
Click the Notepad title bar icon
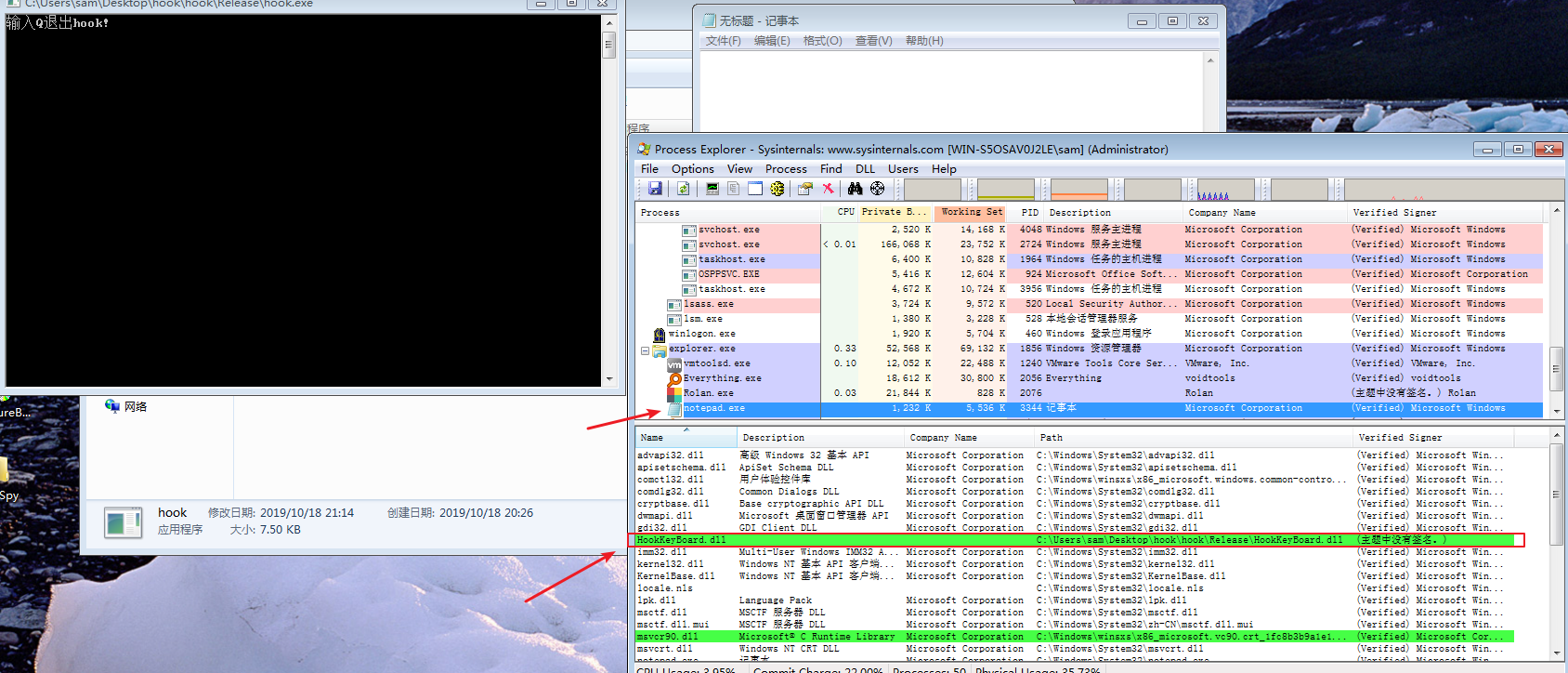tap(709, 20)
